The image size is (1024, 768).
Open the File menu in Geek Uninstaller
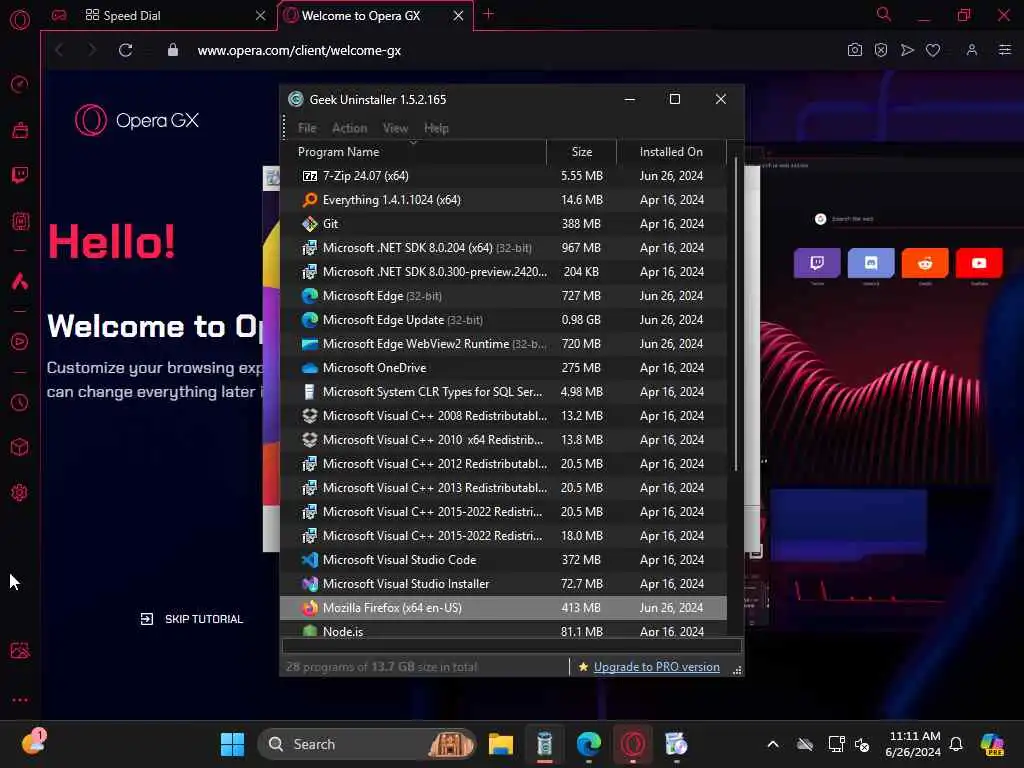[x=307, y=128]
